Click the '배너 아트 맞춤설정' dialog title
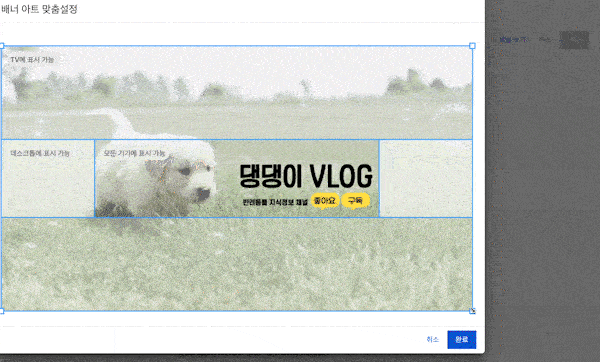This screenshot has width=600, height=362. 39,9
